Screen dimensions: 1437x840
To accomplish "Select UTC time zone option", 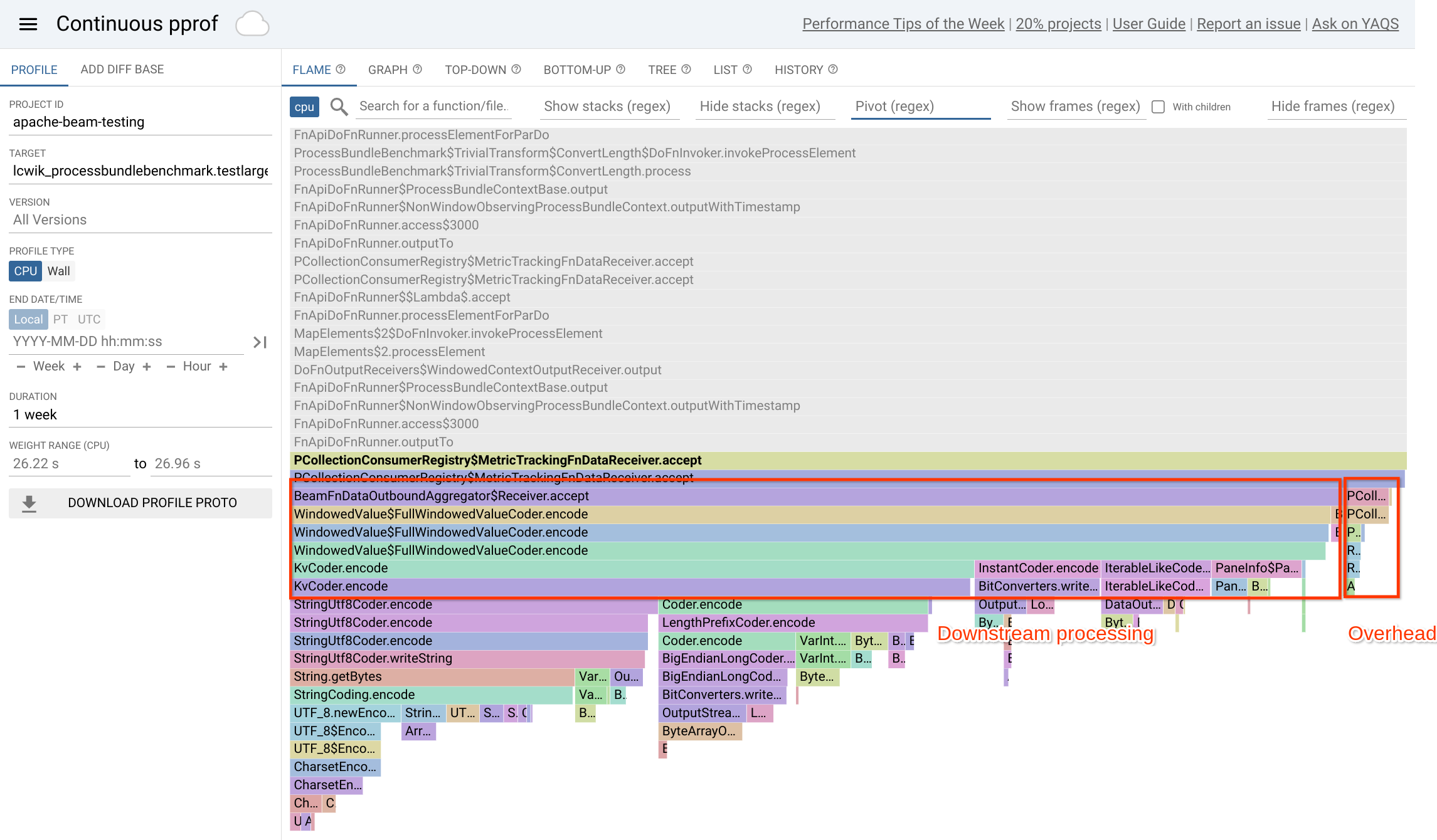I will tap(89, 319).
